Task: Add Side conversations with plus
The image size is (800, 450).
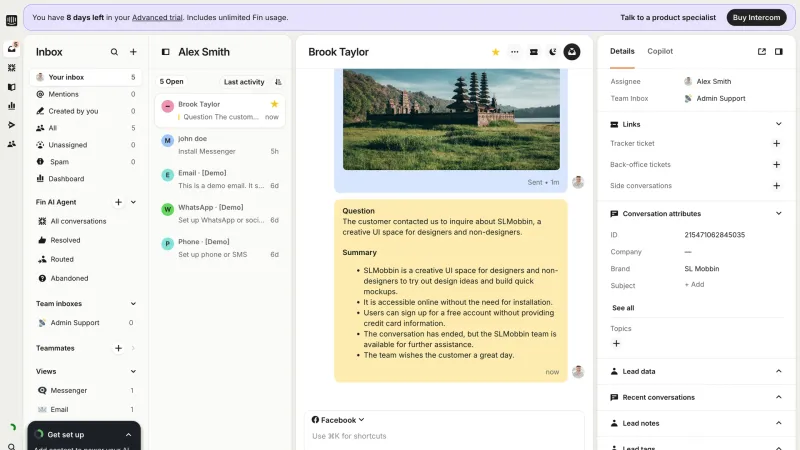Action: pyautogui.click(x=777, y=186)
